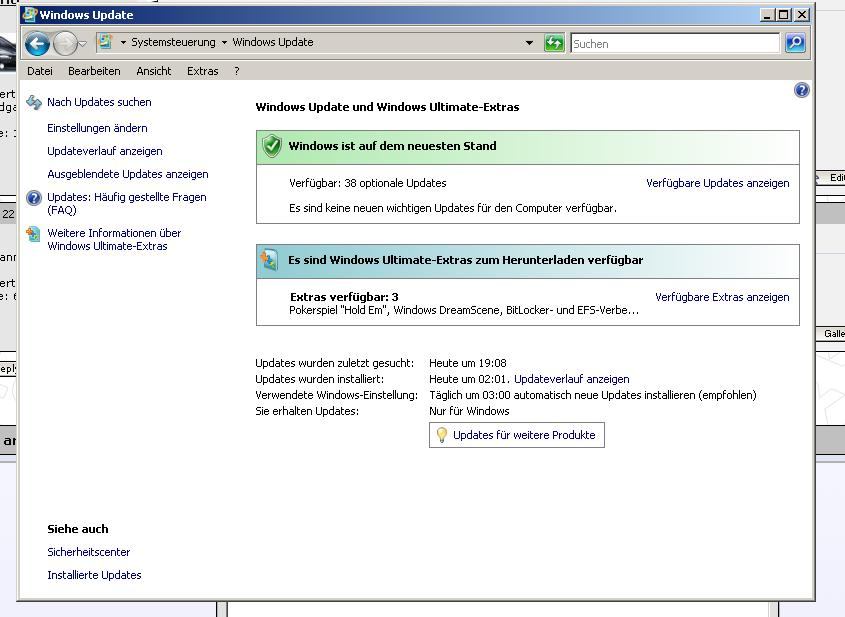Image resolution: width=845 pixels, height=617 pixels.
Task: Click the greyed Forward arrow button
Action: point(65,43)
